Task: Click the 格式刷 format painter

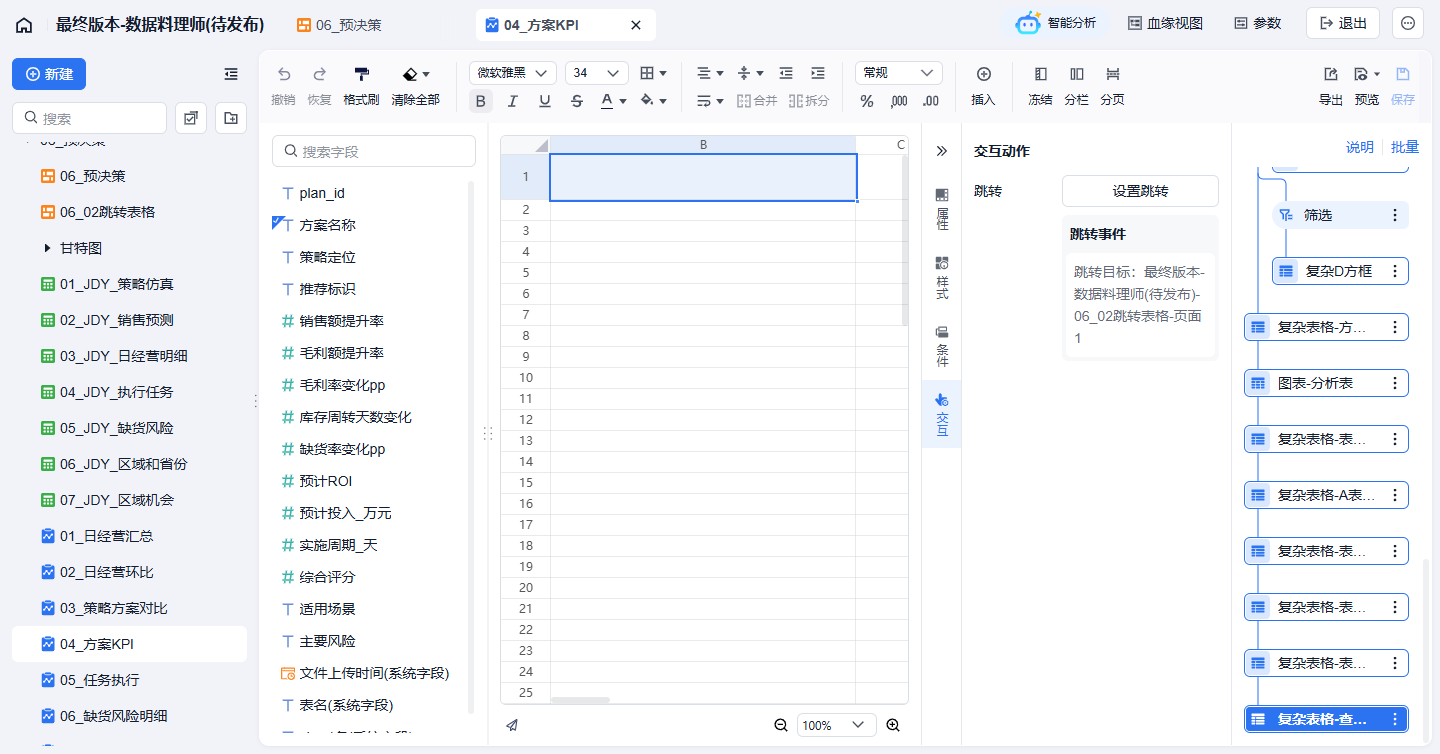Action: pyautogui.click(x=361, y=74)
